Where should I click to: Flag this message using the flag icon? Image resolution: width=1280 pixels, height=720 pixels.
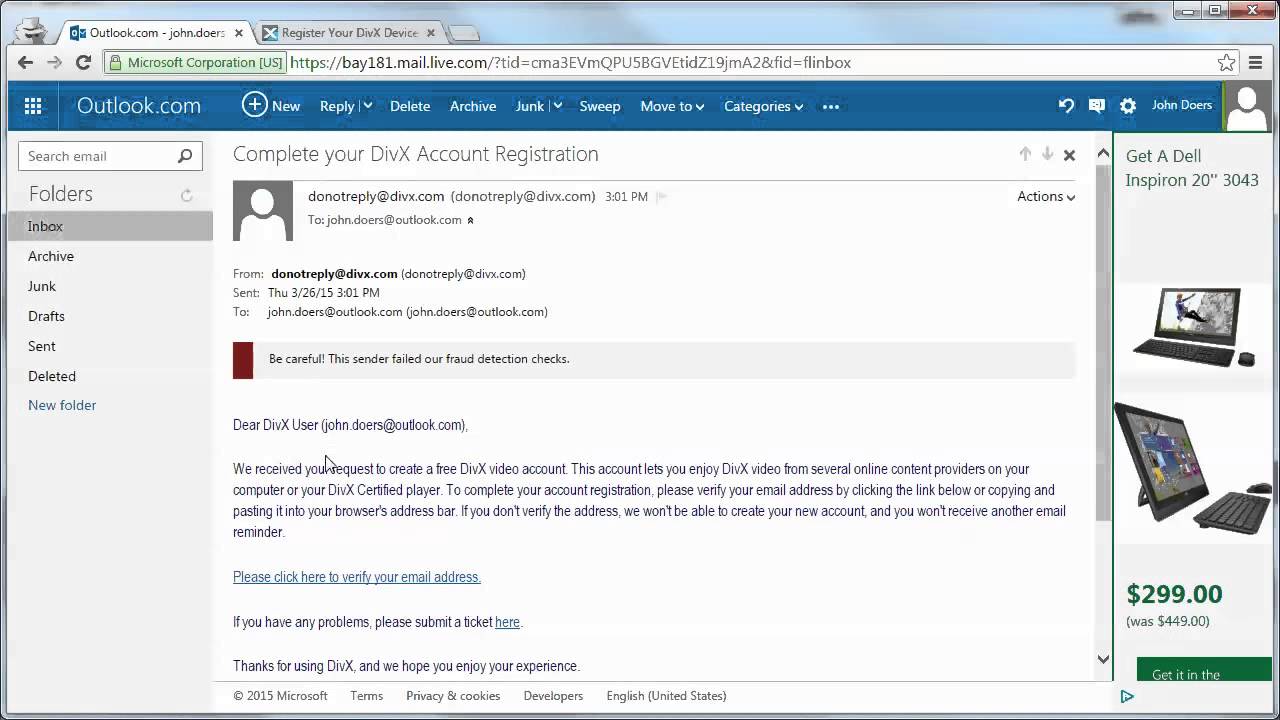click(661, 197)
